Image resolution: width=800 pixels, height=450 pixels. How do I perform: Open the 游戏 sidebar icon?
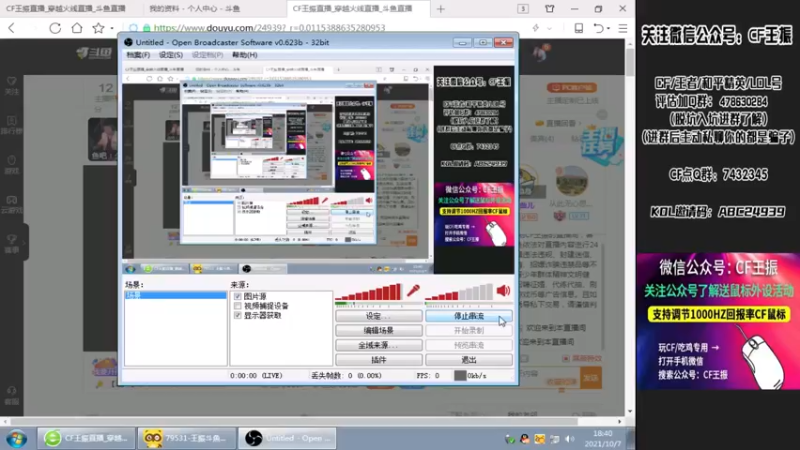coord(12,164)
